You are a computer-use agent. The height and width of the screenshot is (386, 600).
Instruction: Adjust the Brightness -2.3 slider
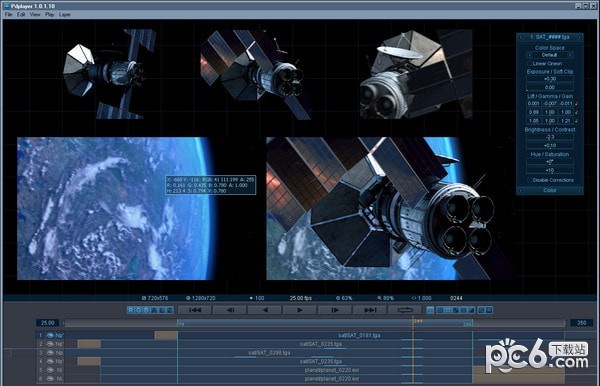coord(550,137)
